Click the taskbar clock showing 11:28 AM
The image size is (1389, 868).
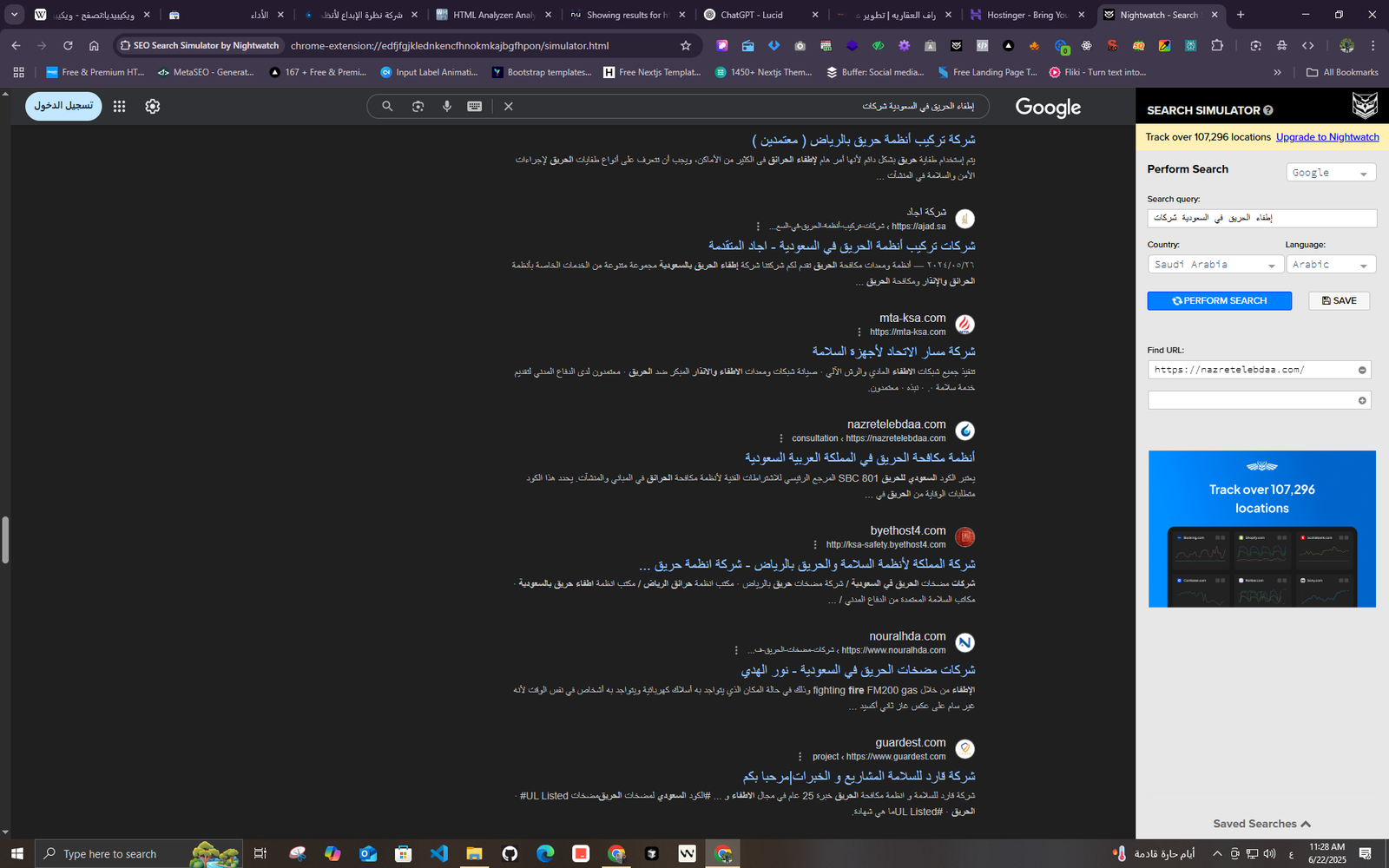click(1326, 853)
